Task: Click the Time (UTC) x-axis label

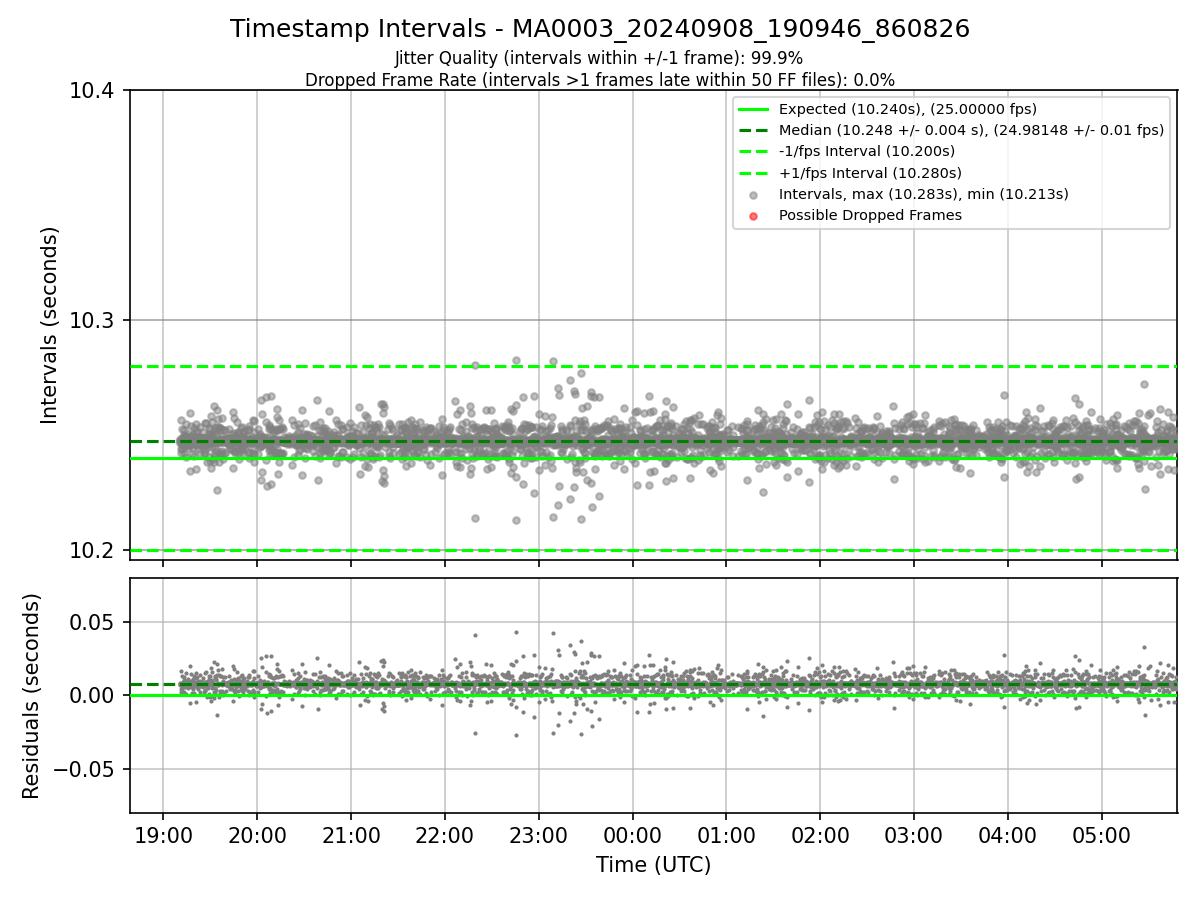Action: click(x=653, y=865)
